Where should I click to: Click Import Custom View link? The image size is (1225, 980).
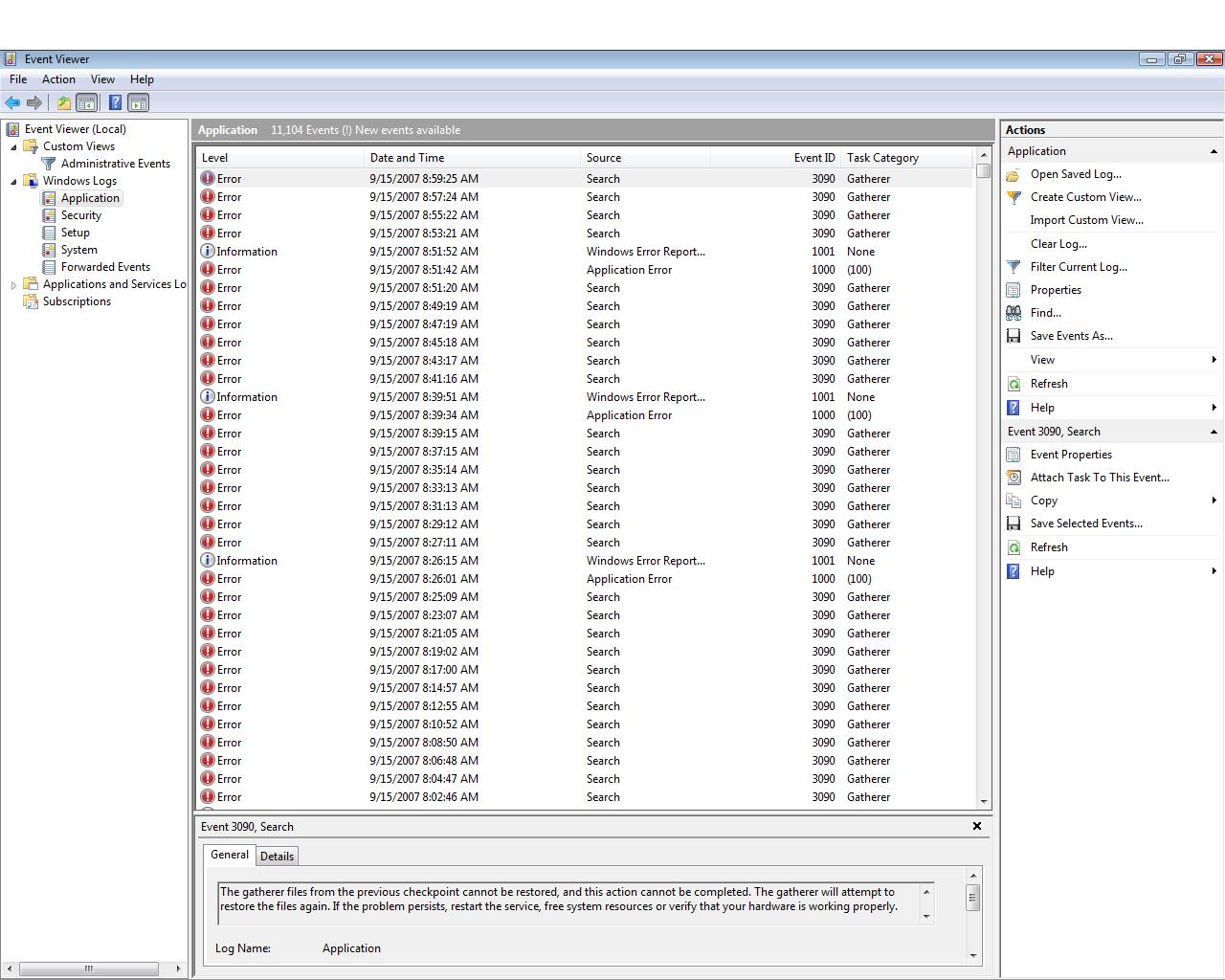coord(1086,220)
